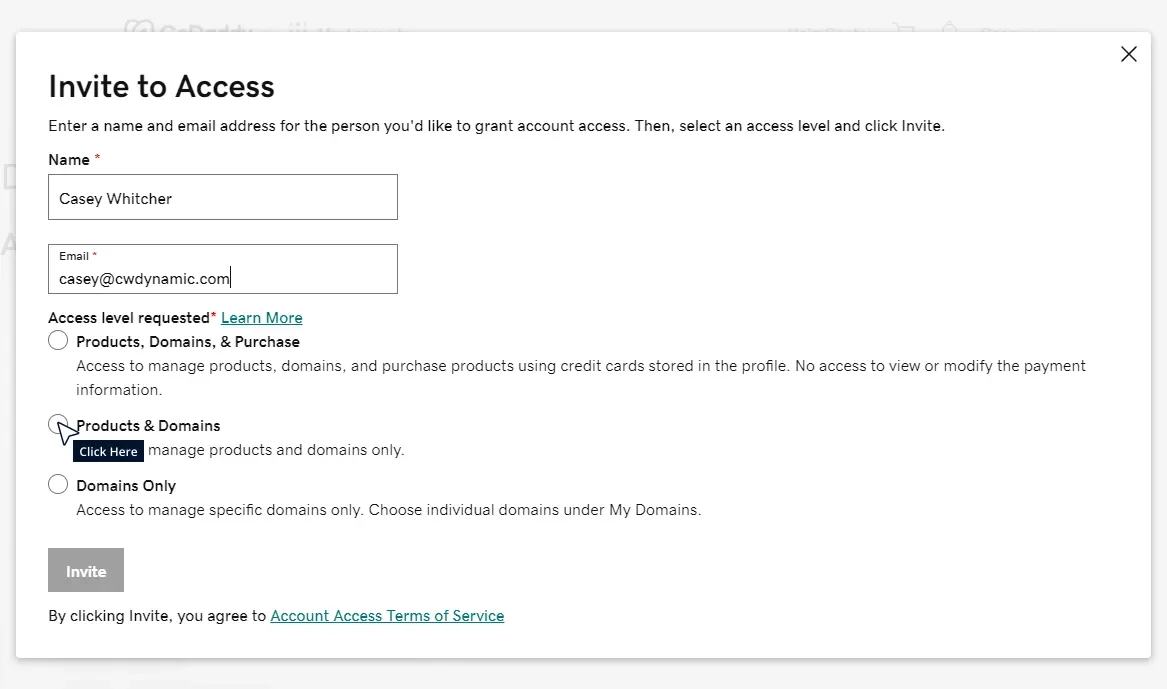The image size is (1167, 689).
Task: Open the shopping cart icon in the header
Action: pyautogui.click(x=905, y=30)
